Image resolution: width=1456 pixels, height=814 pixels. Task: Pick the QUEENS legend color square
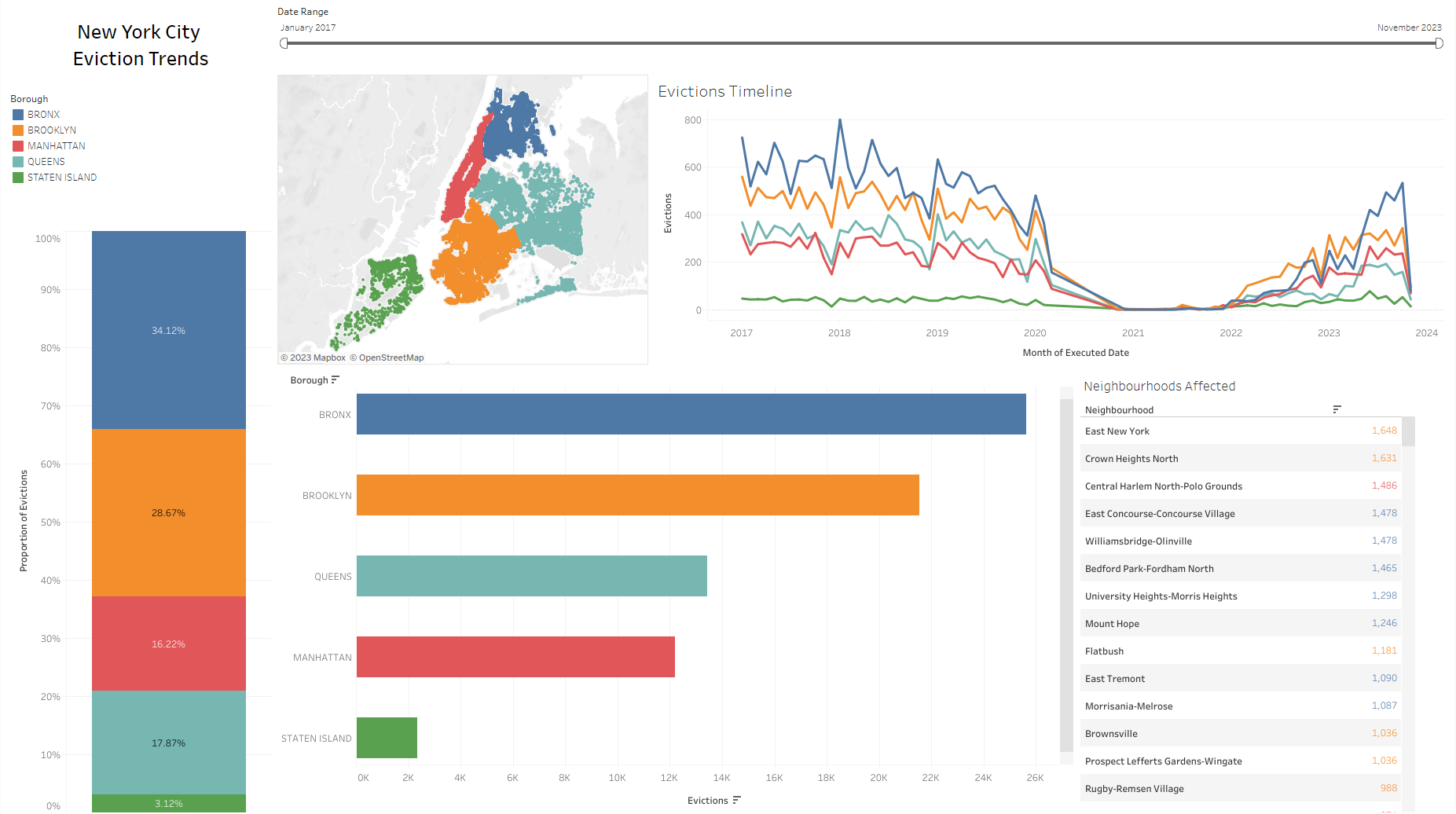[x=18, y=162]
